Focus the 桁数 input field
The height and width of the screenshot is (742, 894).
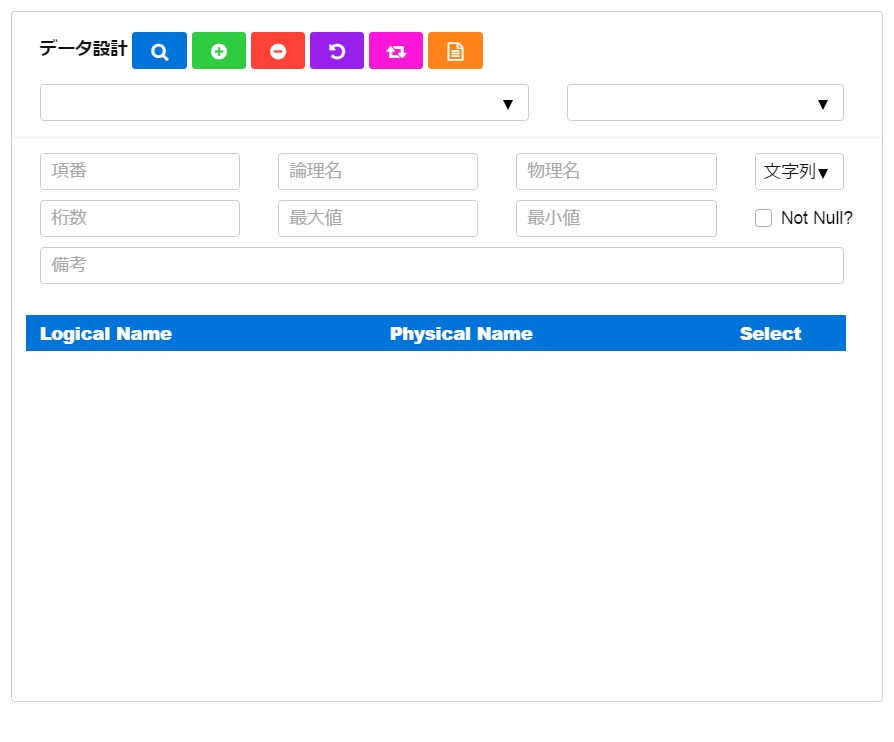tap(140, 218)
